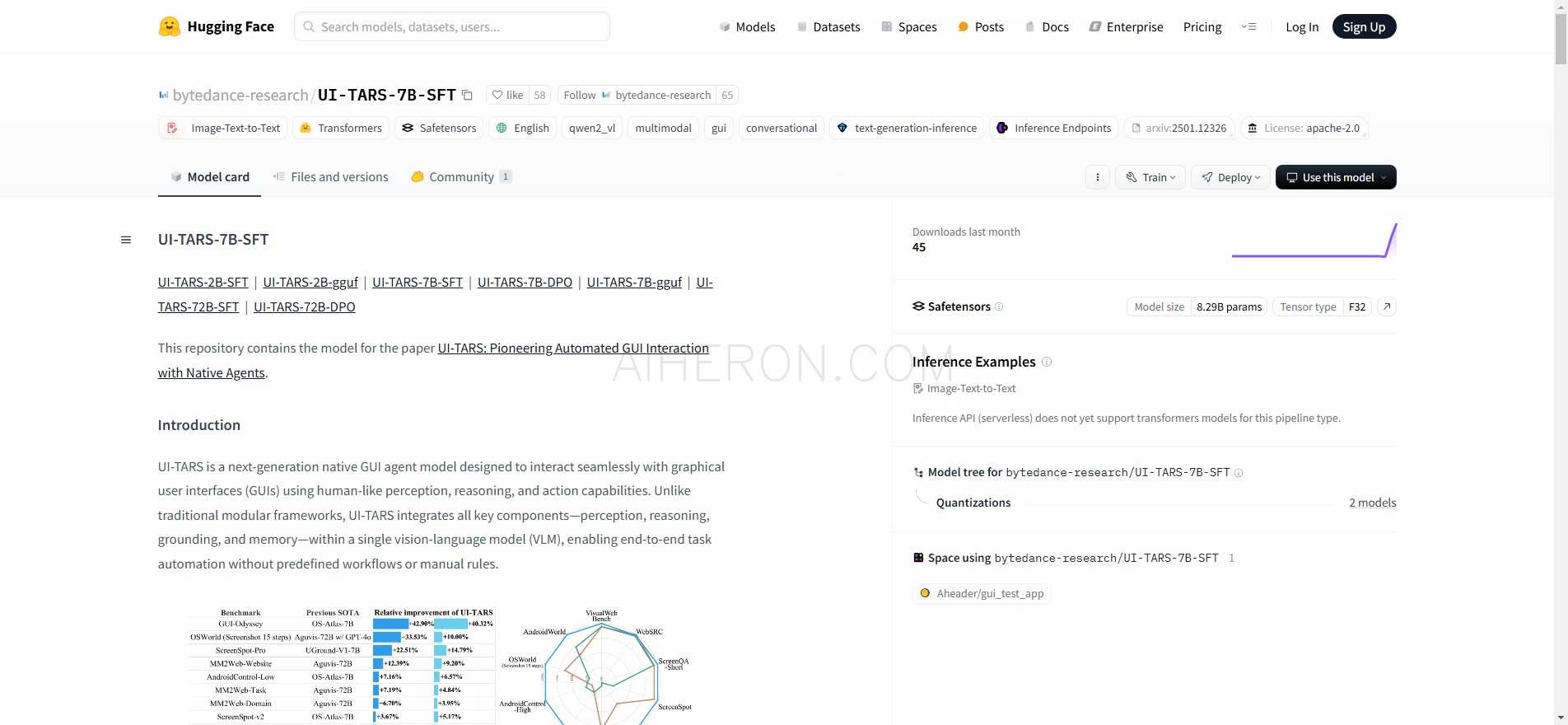Click the UI-TARS-7B-SFT model title
Image resolution: width=1568 pixels, height=725 pixels.
coord(387,95)
